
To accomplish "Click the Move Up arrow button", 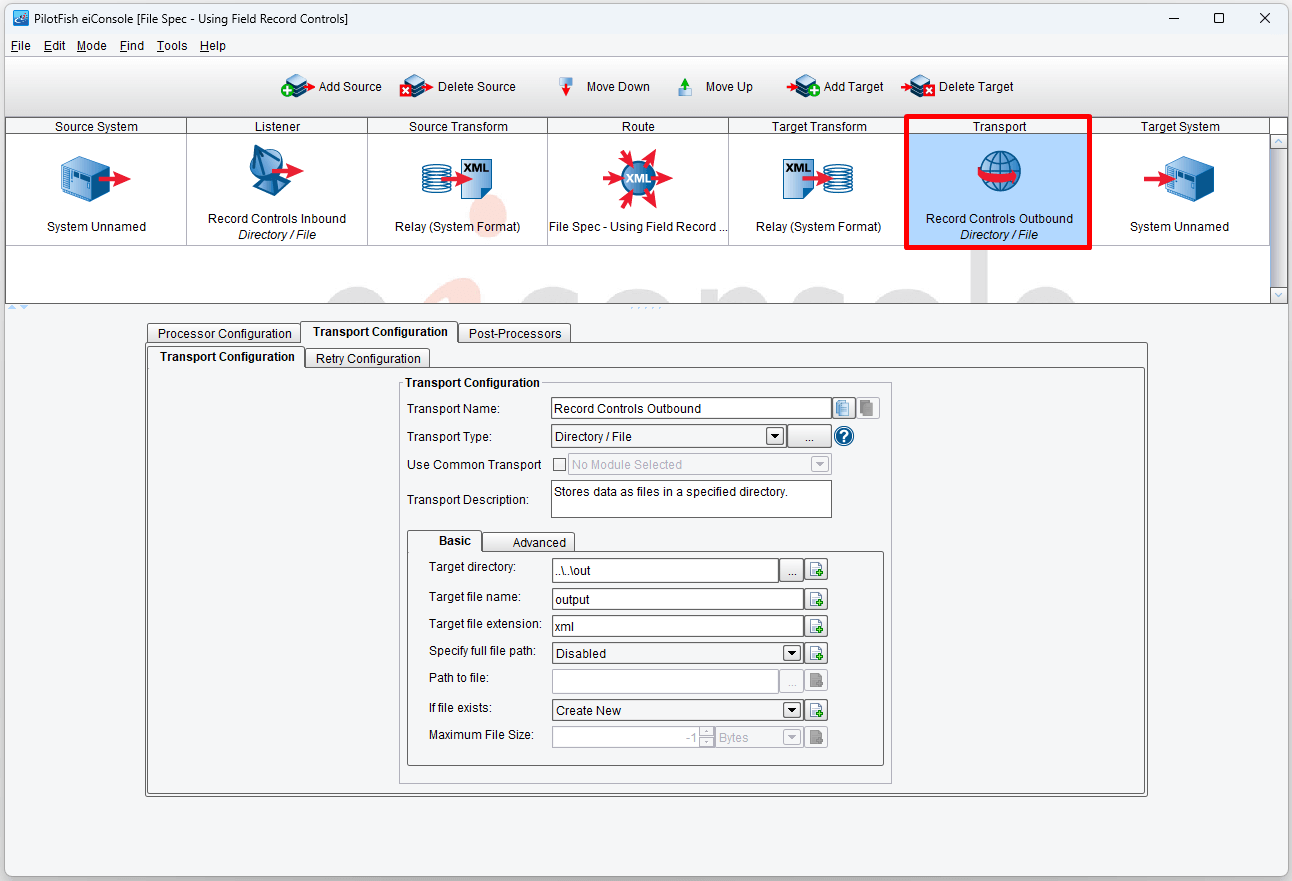I will coord(714,87).
